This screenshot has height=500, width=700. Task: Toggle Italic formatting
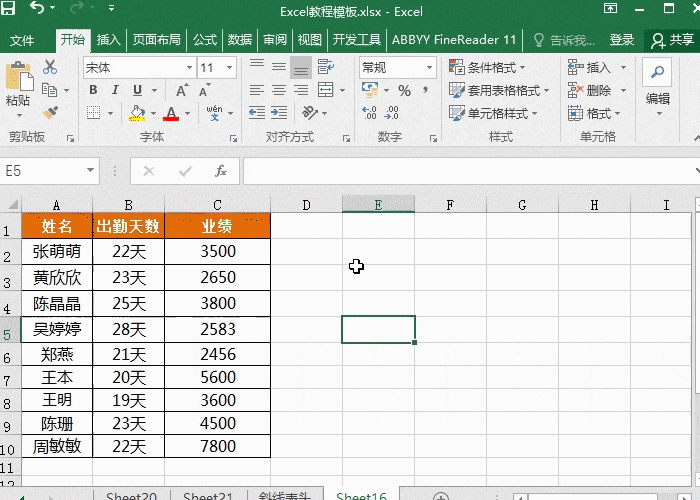click(115, 90)
